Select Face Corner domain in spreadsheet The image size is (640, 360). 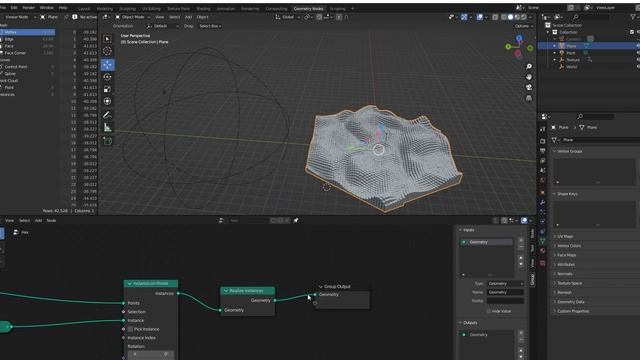28,53
